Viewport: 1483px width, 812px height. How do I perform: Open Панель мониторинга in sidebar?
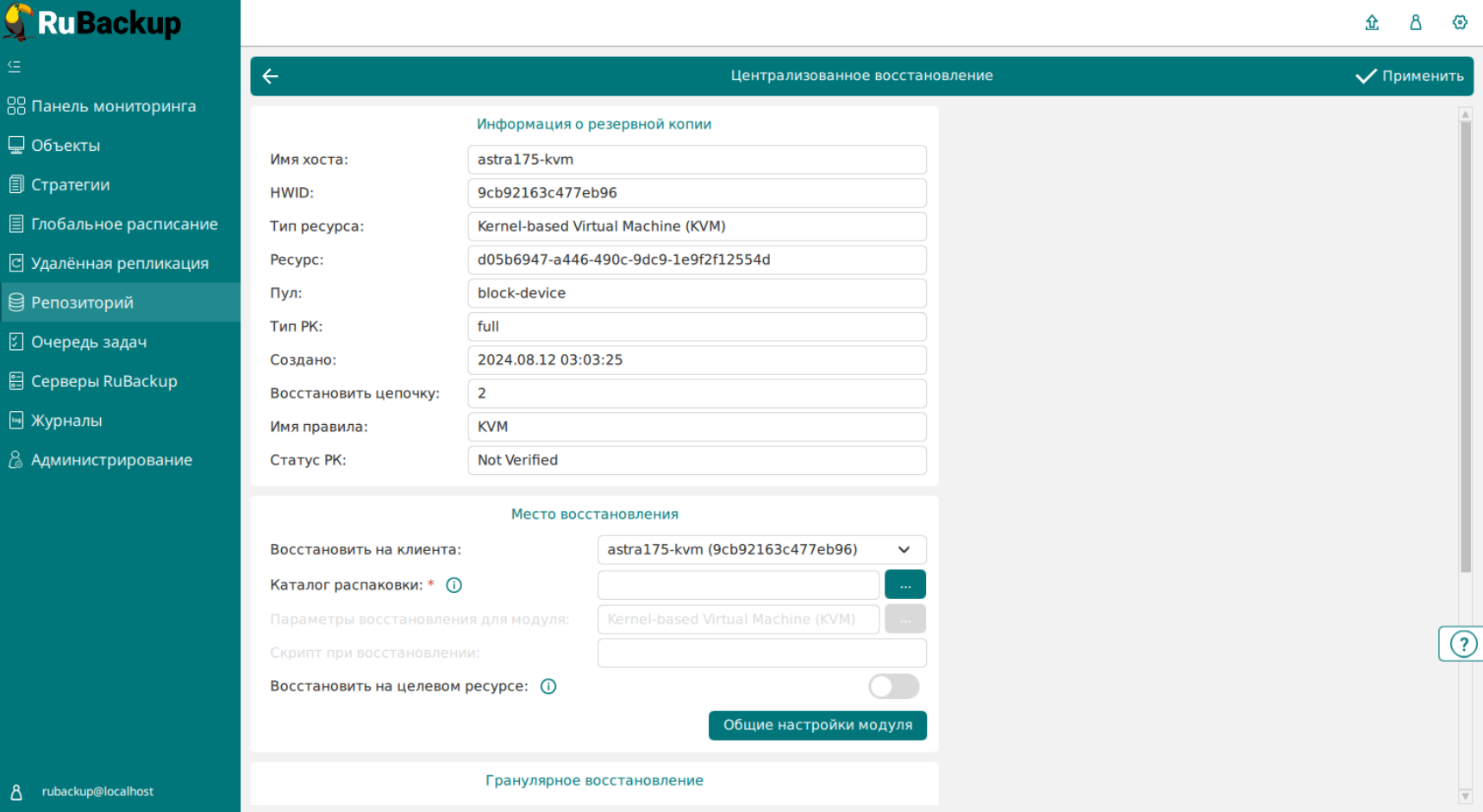(x=113, y=106)
